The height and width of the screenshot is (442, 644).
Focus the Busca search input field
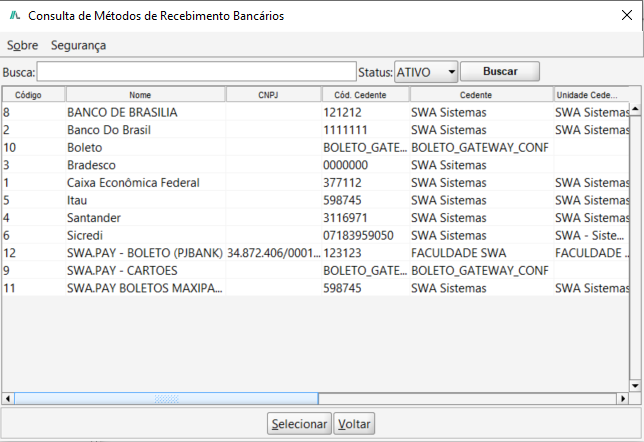pos(196,72)
